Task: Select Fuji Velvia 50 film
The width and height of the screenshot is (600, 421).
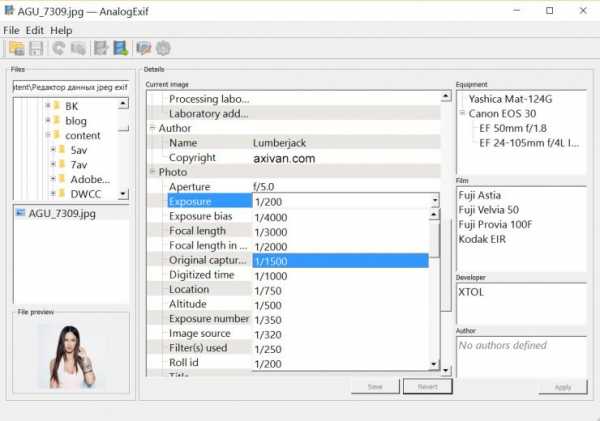Action: tap(488, 210)
